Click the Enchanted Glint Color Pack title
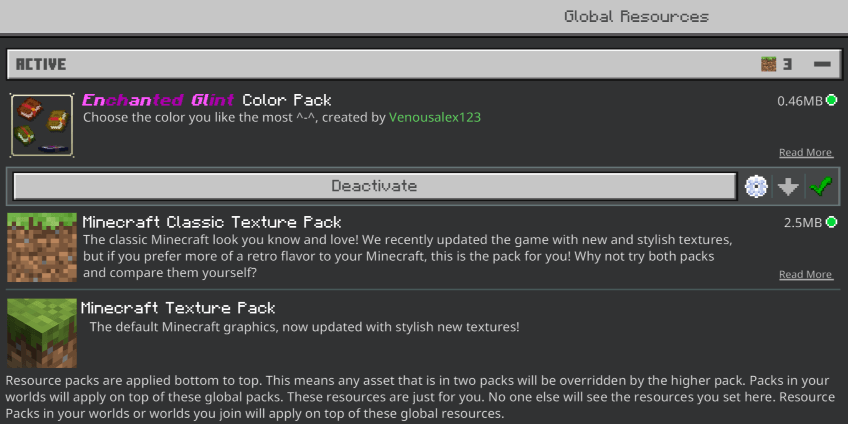This screenshot has width=848, height=424. click(x=207, y=100)
